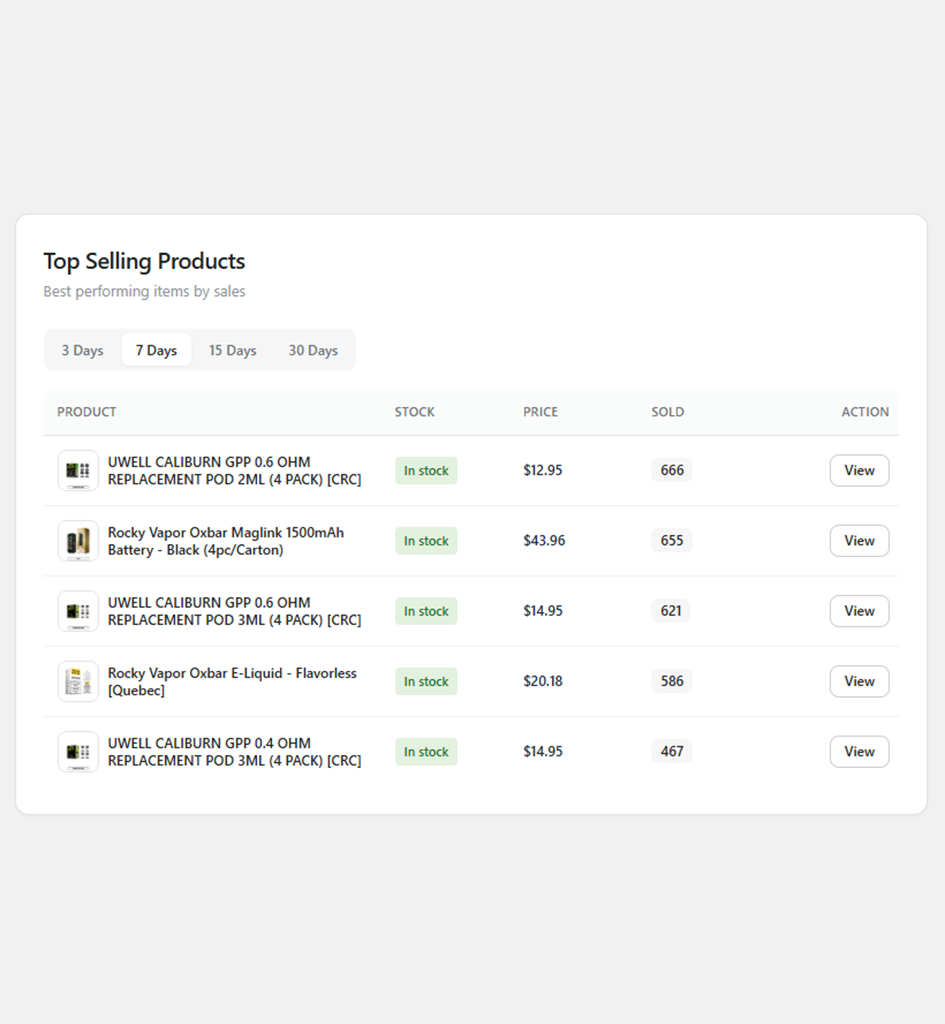Click the Top Selling Products heading

click(x=144, y=261)
